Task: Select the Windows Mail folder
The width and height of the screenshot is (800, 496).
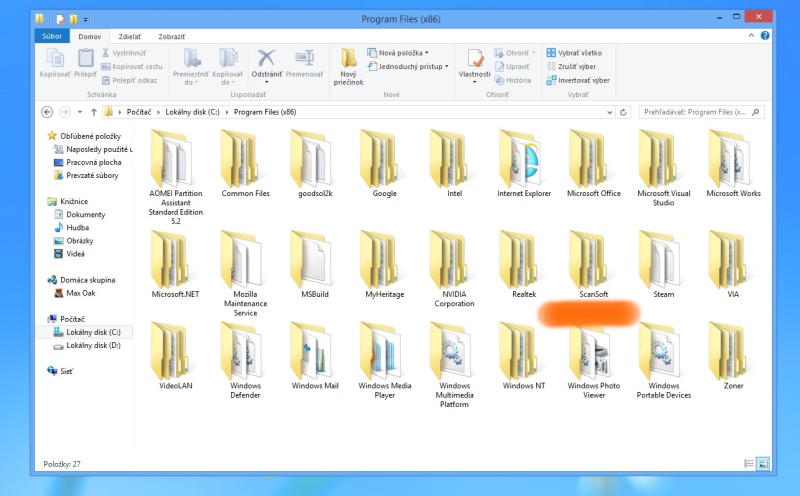Action: point(315,356)
